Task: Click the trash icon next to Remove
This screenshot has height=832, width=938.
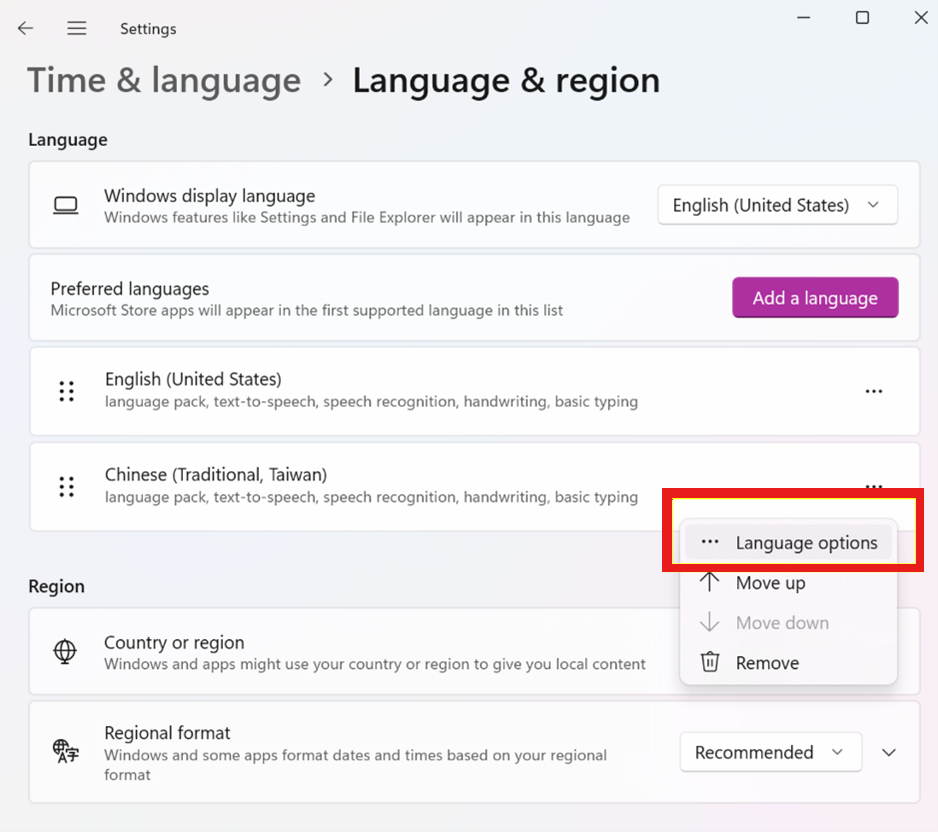Action: [x=710, y=662]
